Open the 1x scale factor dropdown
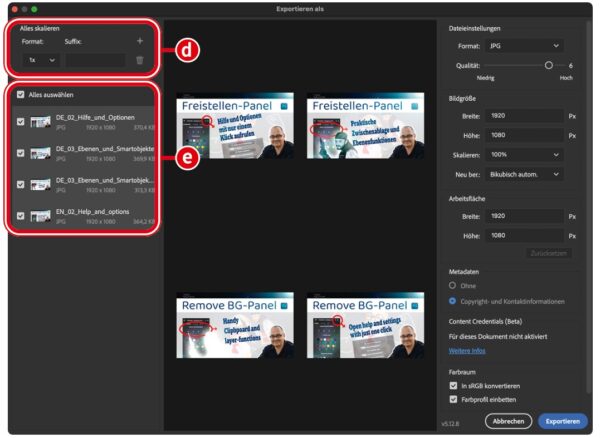The width and height of the screenshot is (600, 438). 41,60
